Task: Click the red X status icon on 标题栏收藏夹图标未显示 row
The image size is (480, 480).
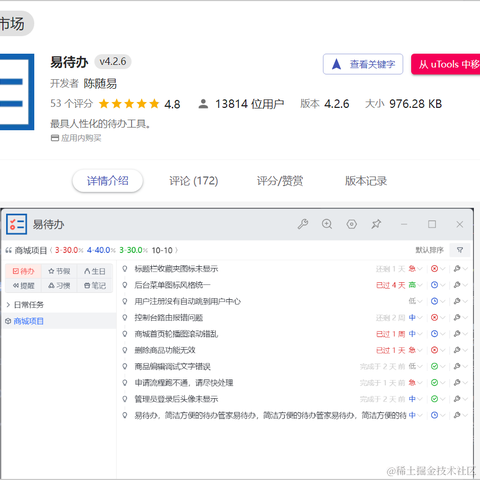Action: coord(434,269)
